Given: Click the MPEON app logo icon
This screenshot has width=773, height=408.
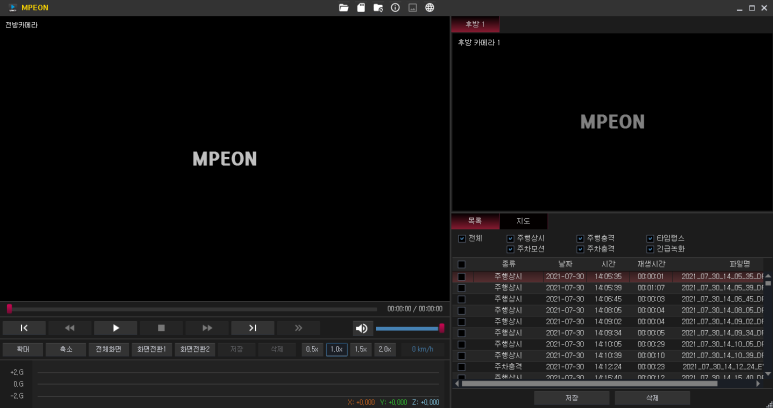Looking at the screenshot, I should 12,8.
